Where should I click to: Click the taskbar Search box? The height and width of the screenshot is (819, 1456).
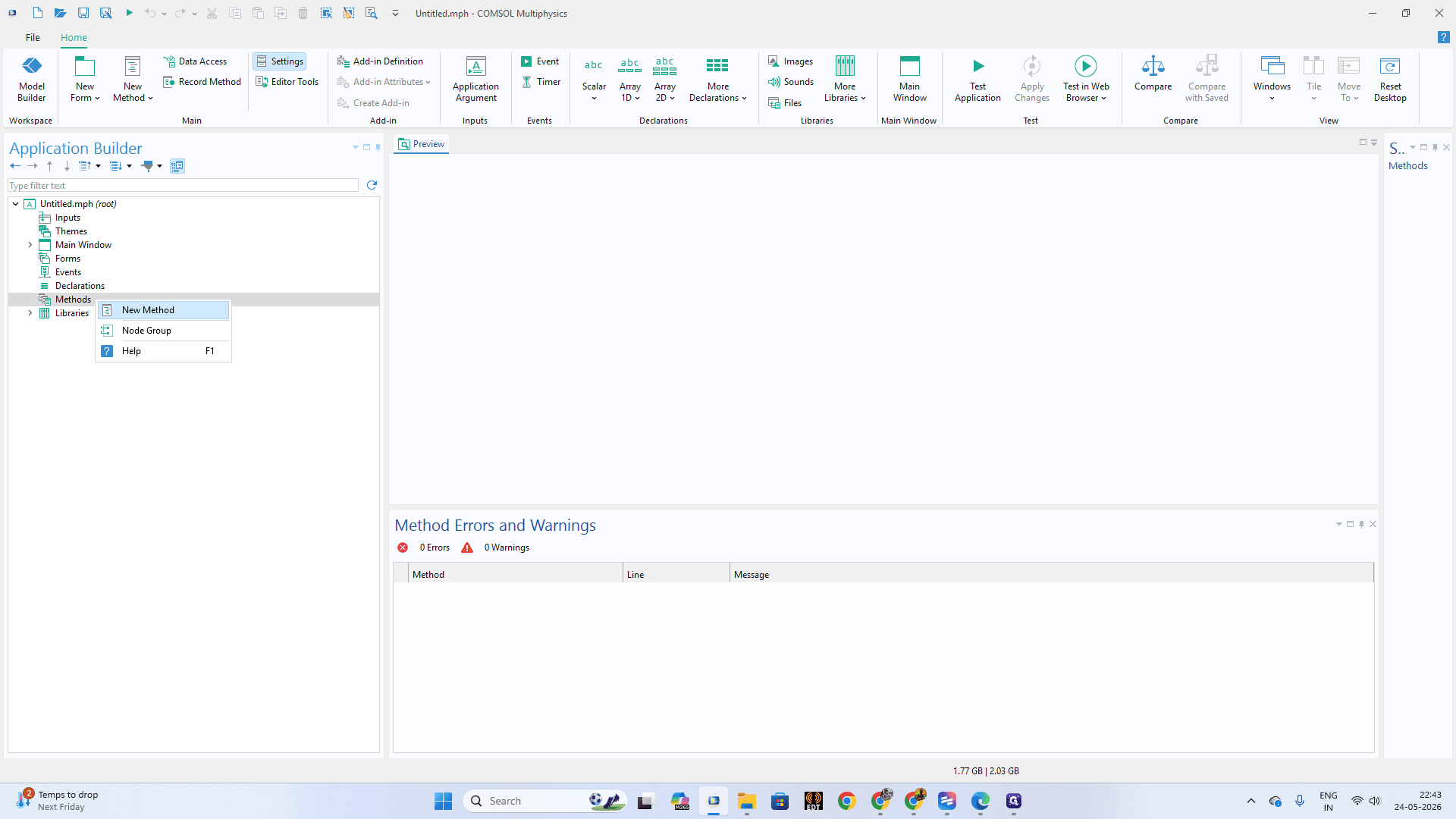click(x=545, y=801)
